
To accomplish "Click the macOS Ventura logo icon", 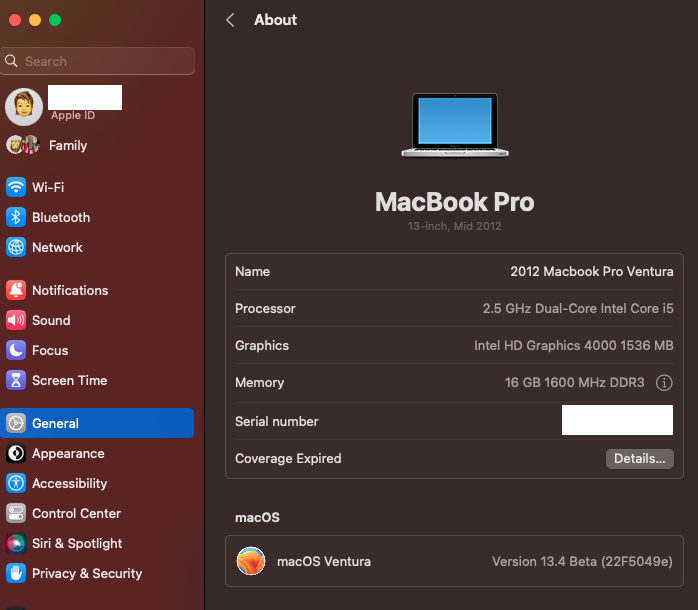I will click(251, 561).
